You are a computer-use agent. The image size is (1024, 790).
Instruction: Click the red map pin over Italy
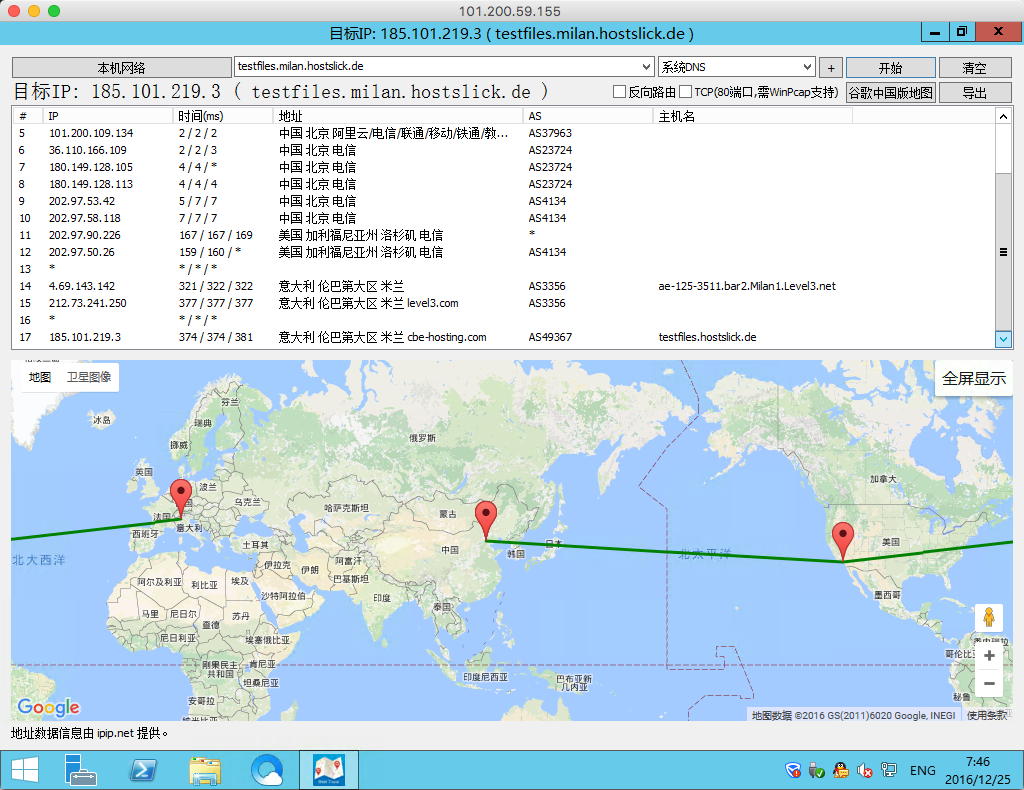(x=181, y=498)
